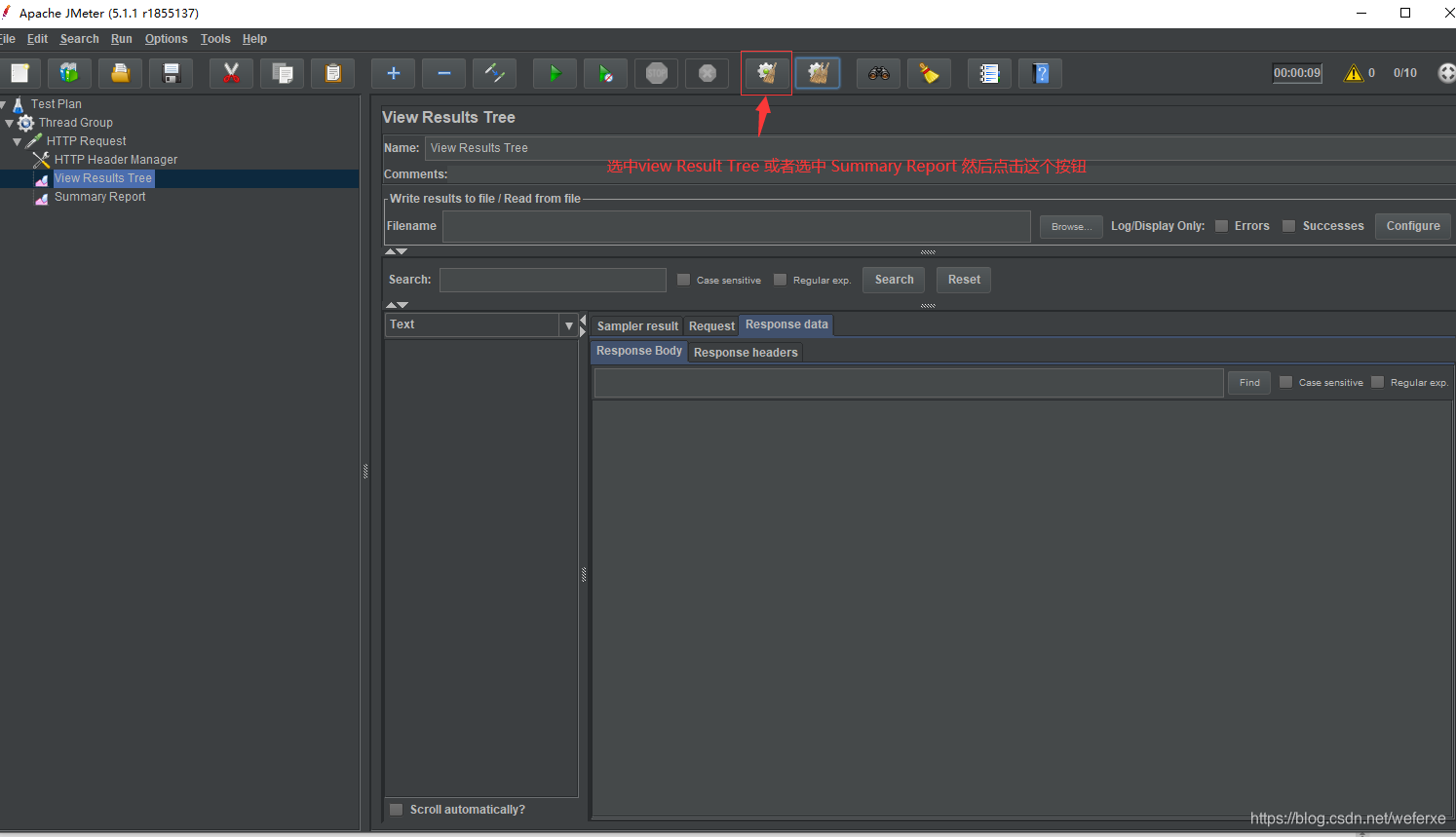This screenshot has width=1456, height=837.
Task: Click the Filename input field
Action: (x=737, y=226)
